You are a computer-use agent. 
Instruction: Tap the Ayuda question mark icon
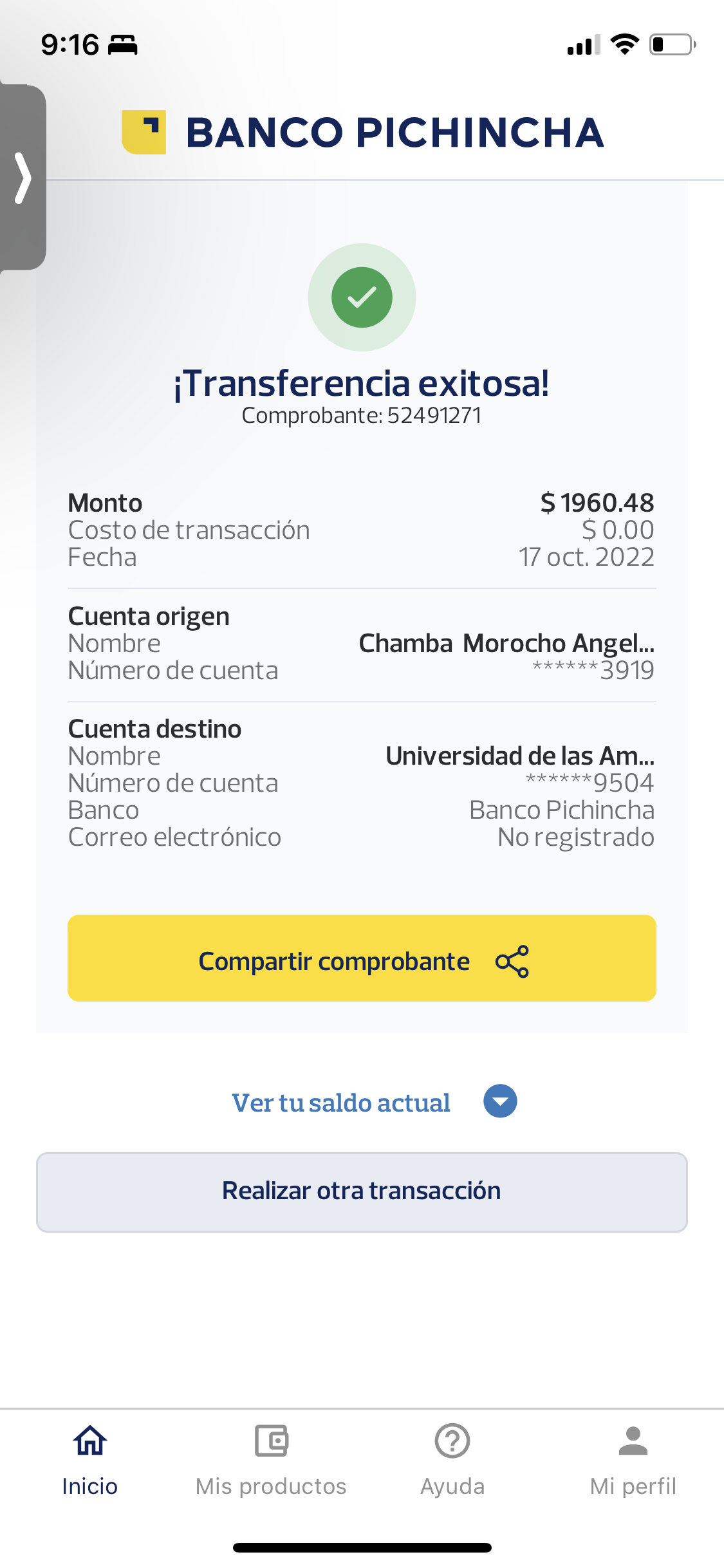coord(452,1441)
